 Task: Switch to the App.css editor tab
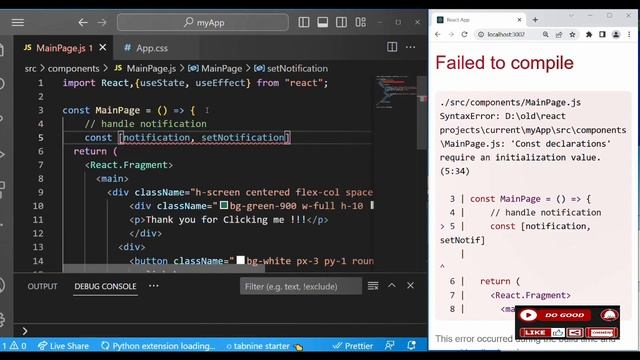pos(146,48)
